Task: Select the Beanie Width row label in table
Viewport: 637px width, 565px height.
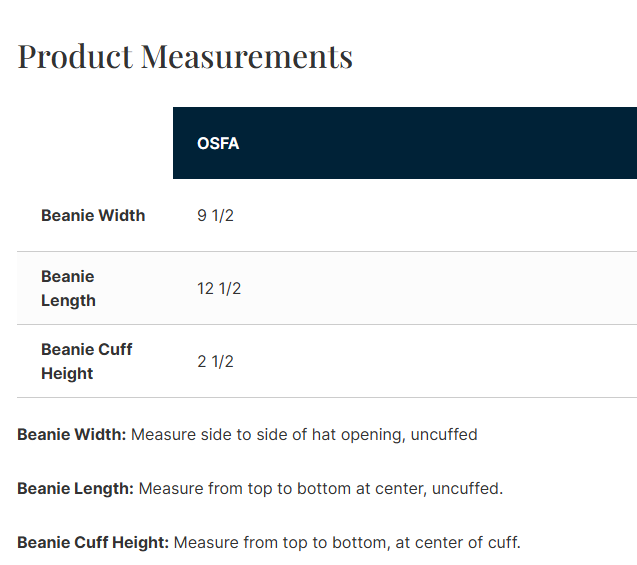Action: pos(93,215)
